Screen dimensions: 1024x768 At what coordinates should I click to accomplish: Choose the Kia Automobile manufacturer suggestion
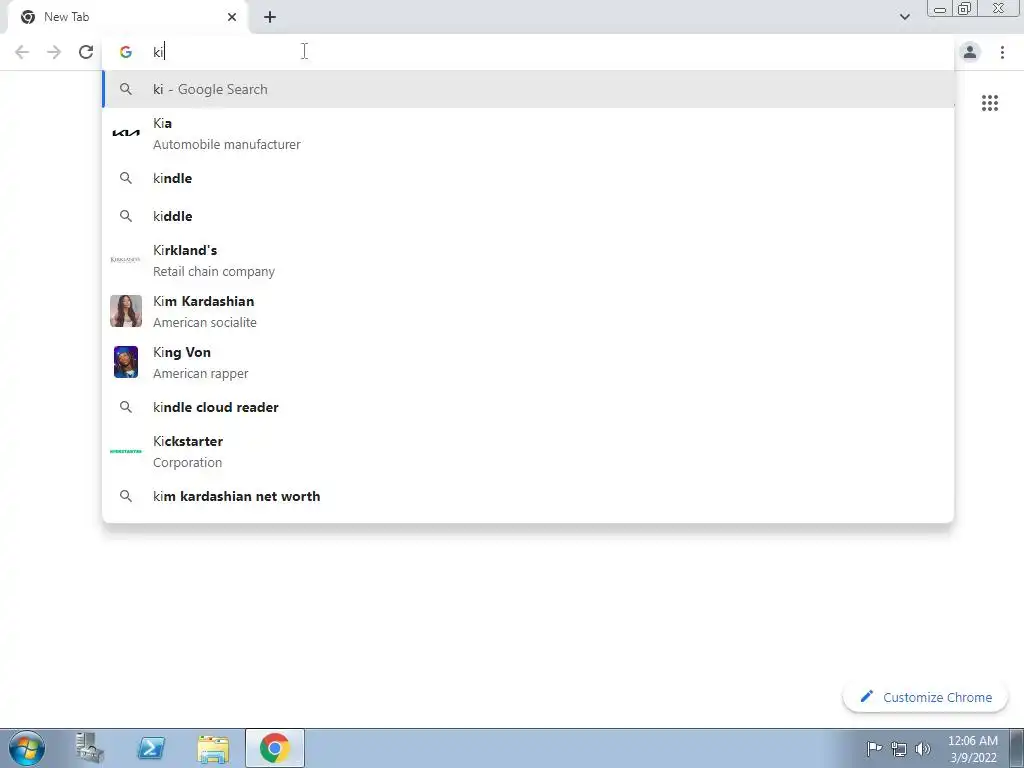point(528,133)
